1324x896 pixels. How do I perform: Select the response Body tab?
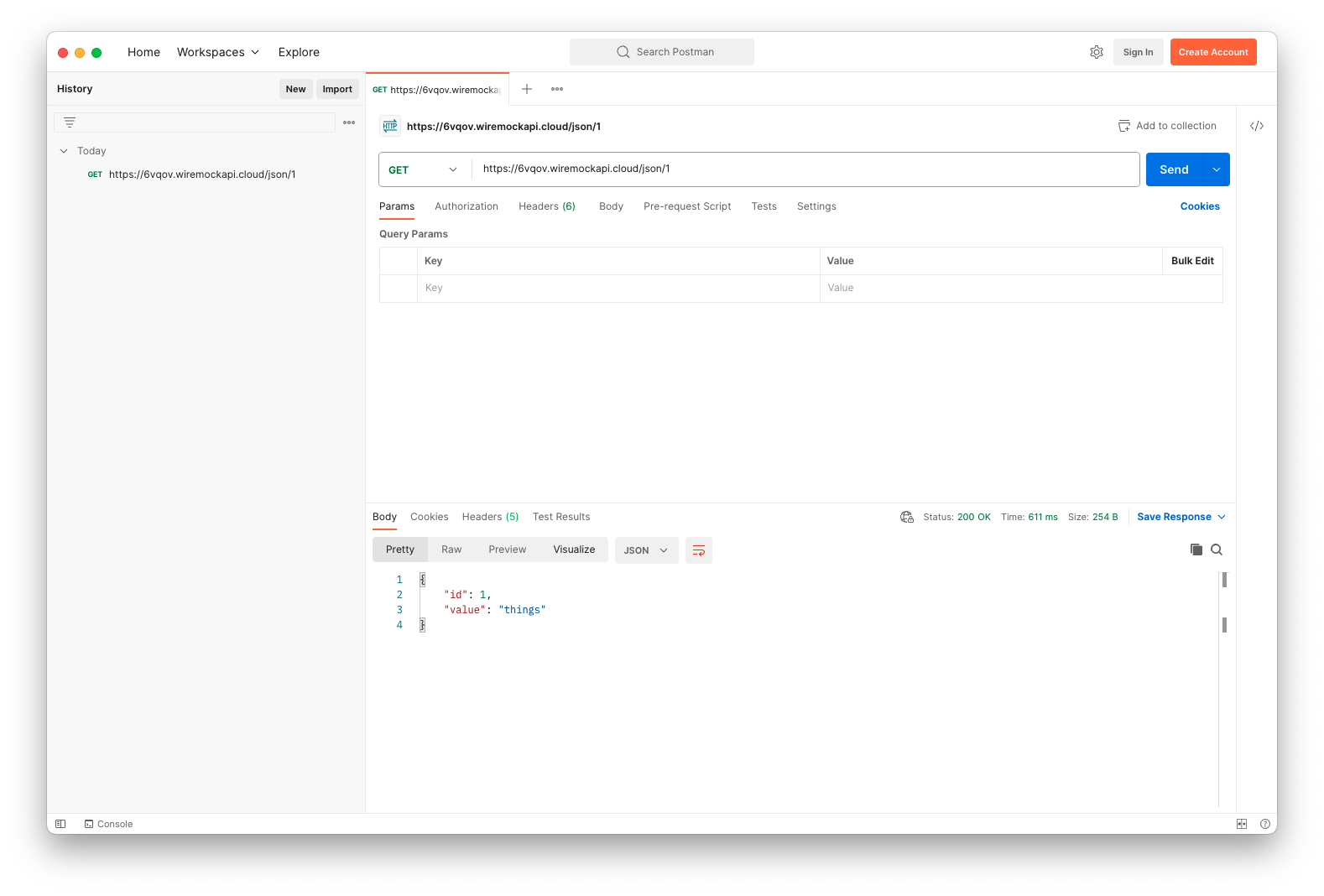coord(384,517)
